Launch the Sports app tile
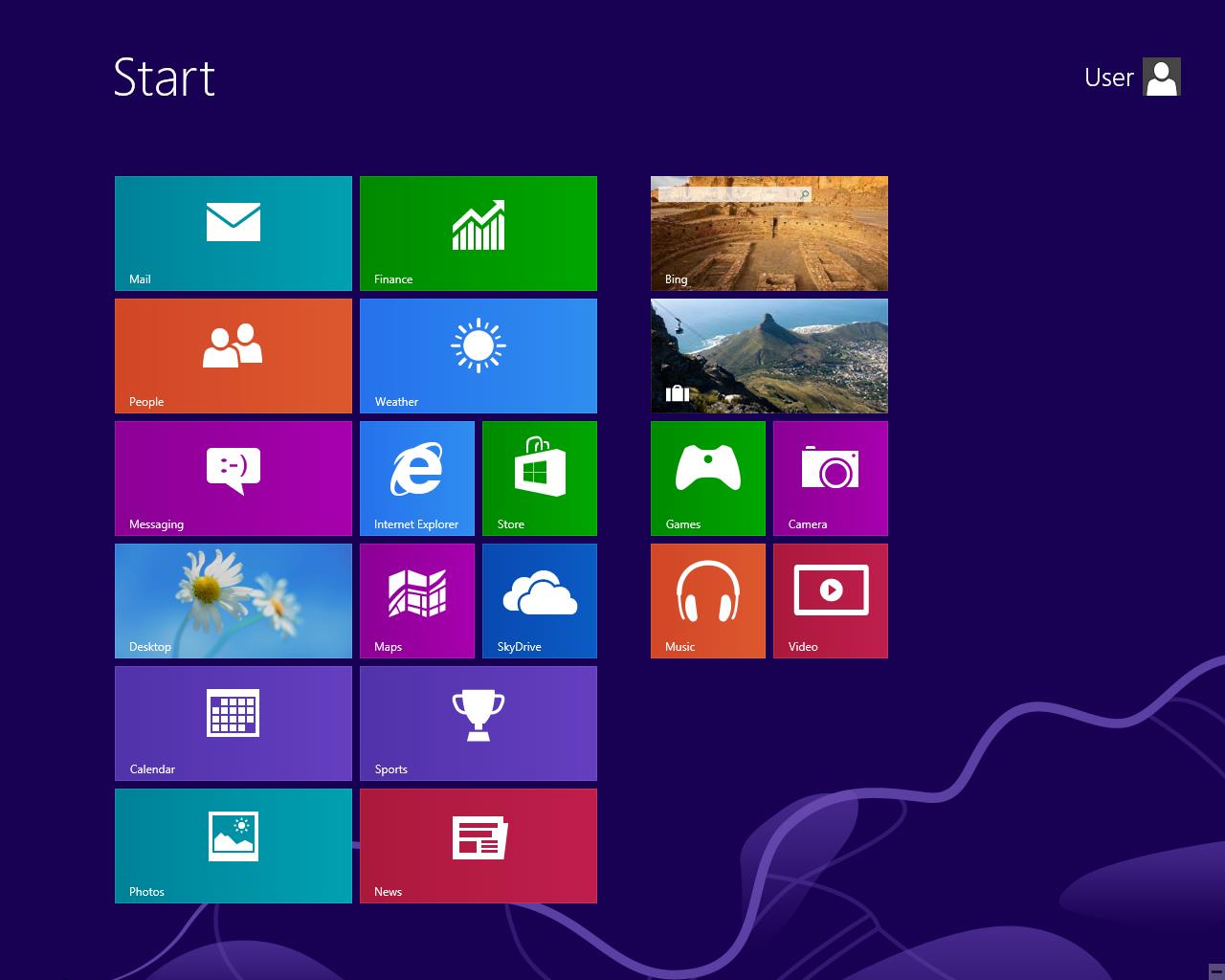This screenshot has width=1225, height=980. pyautogui.click(x=479, y=724)
